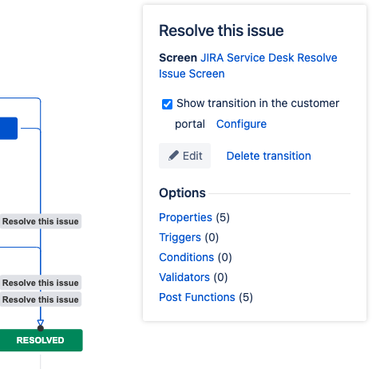Click Delete transition link
Screen dimensions: 380x369
pos(269,156)
